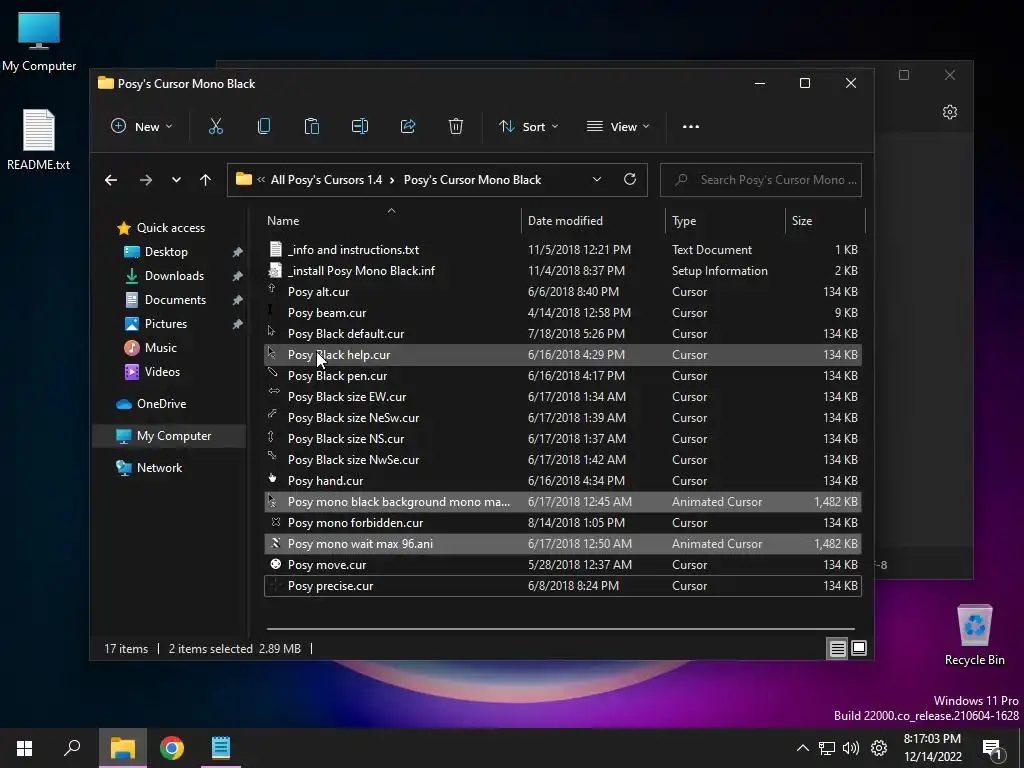
Task: Sort by Type column header
Action: 726,221
